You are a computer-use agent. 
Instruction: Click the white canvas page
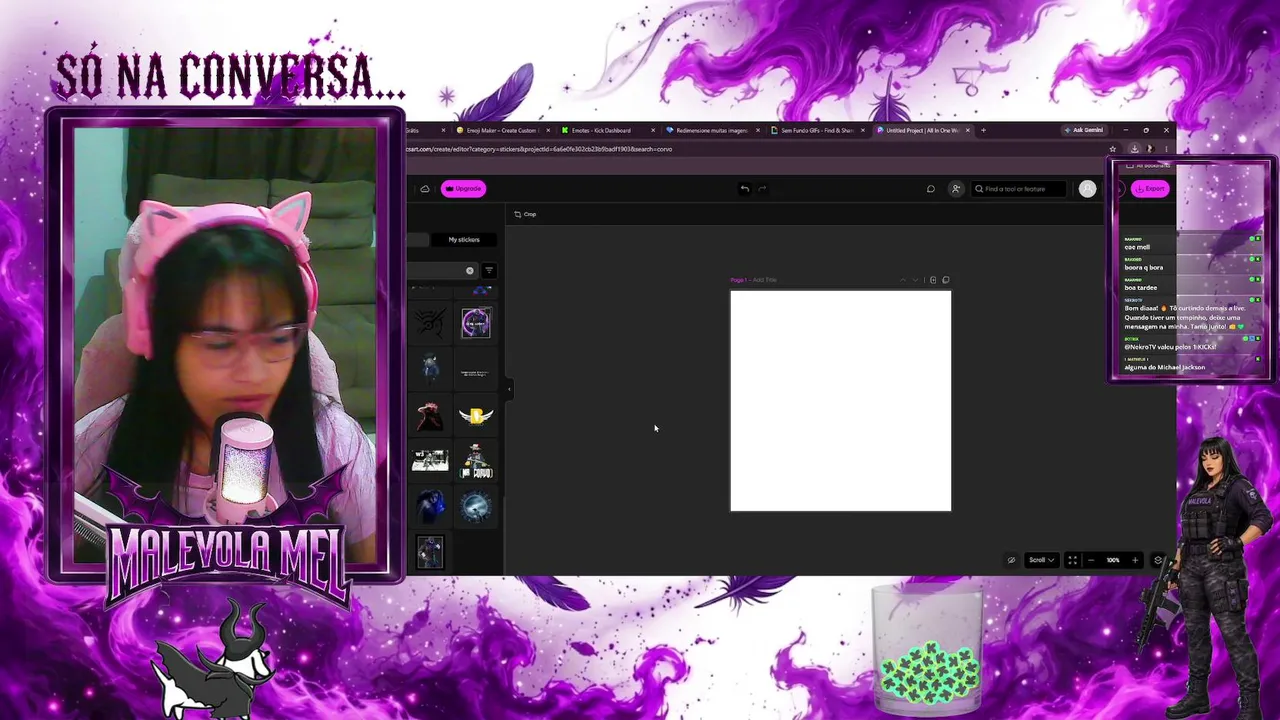coord(841,401)
